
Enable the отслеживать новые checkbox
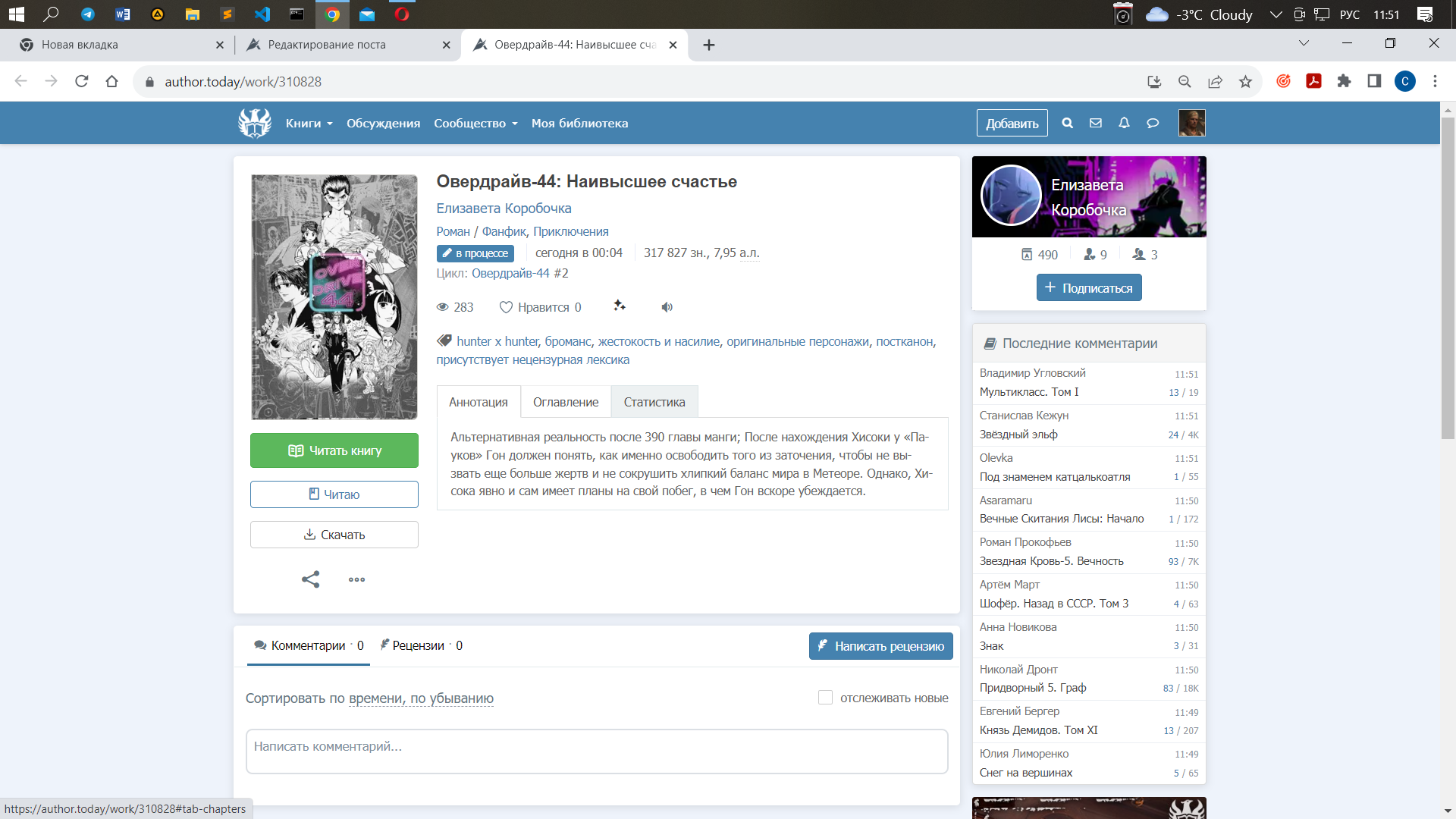click(825, 698)
